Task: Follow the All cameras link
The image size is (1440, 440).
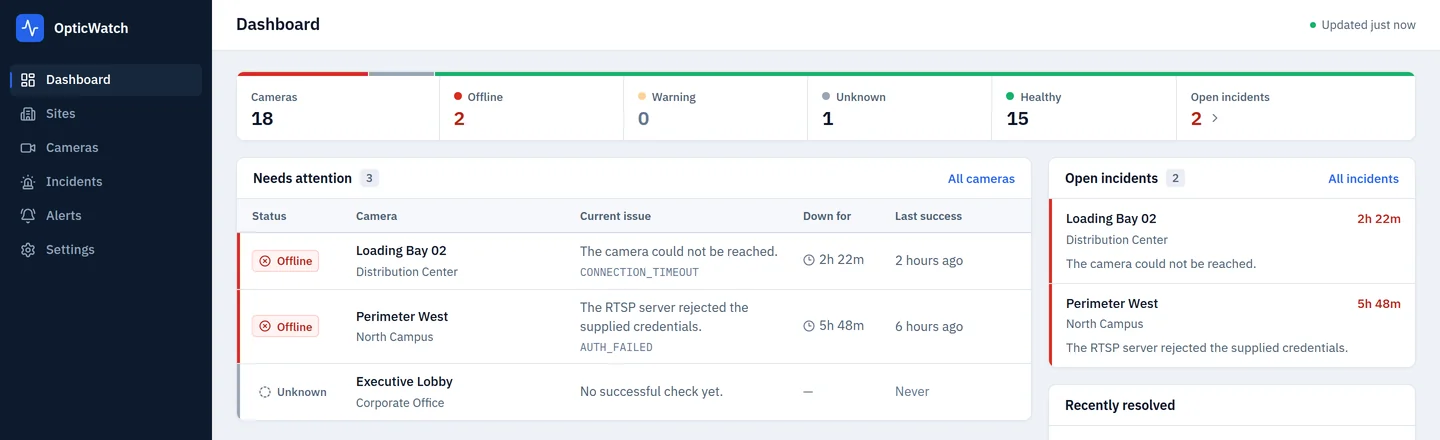Action: (x=981, y=179)
